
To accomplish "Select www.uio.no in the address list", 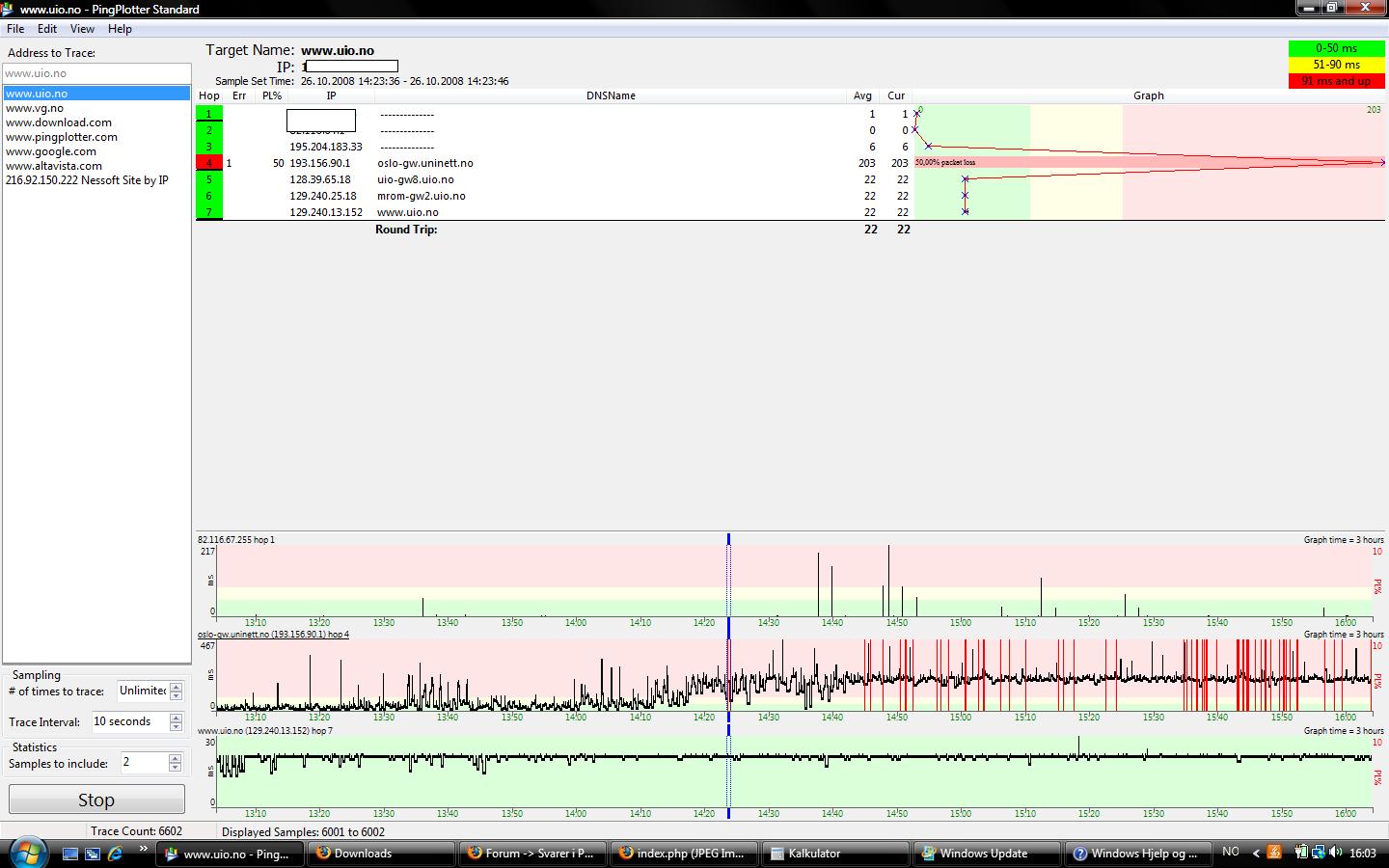I will coord(96,94).
